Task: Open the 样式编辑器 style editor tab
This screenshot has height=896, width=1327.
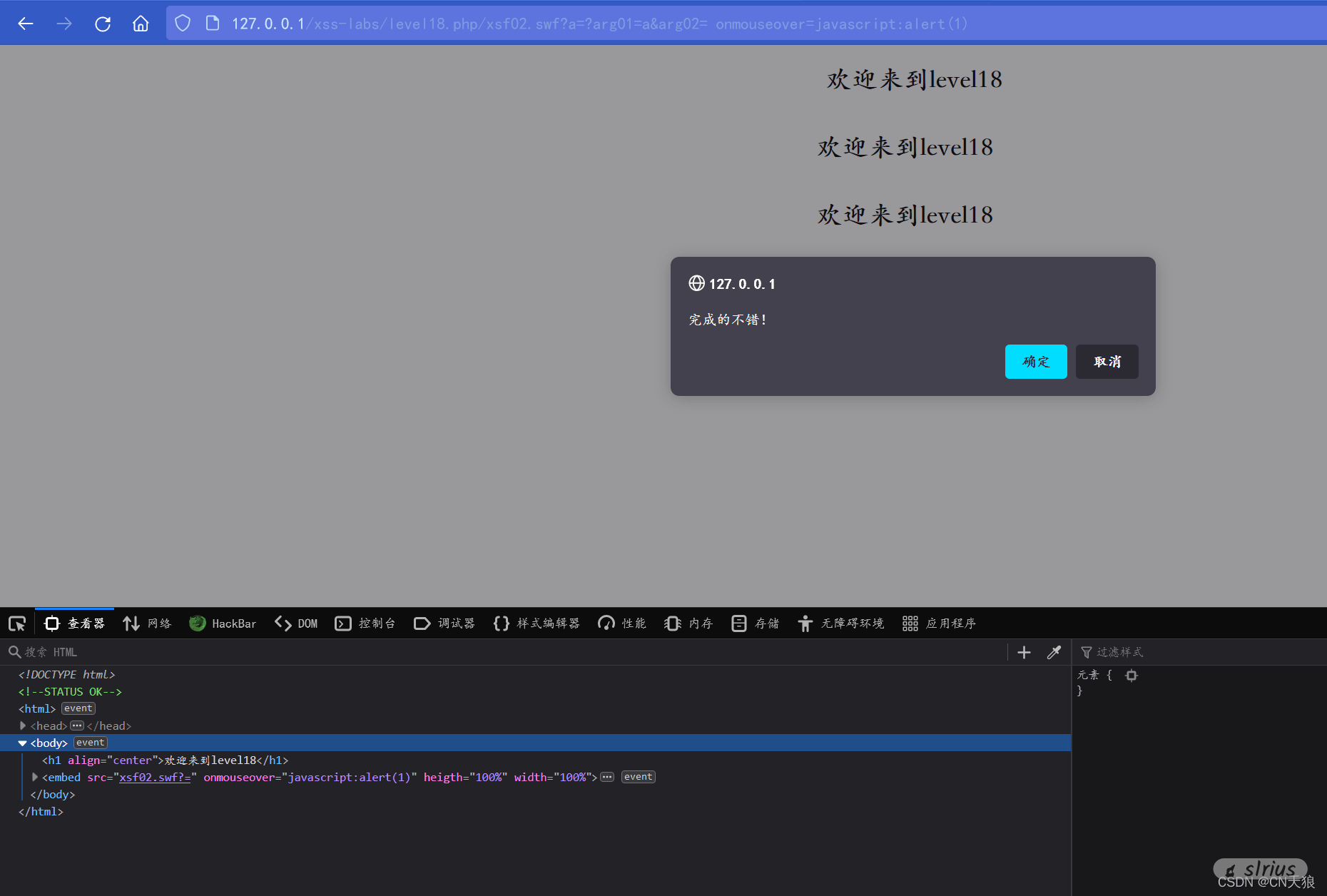Action: click(x=537, y=623)
